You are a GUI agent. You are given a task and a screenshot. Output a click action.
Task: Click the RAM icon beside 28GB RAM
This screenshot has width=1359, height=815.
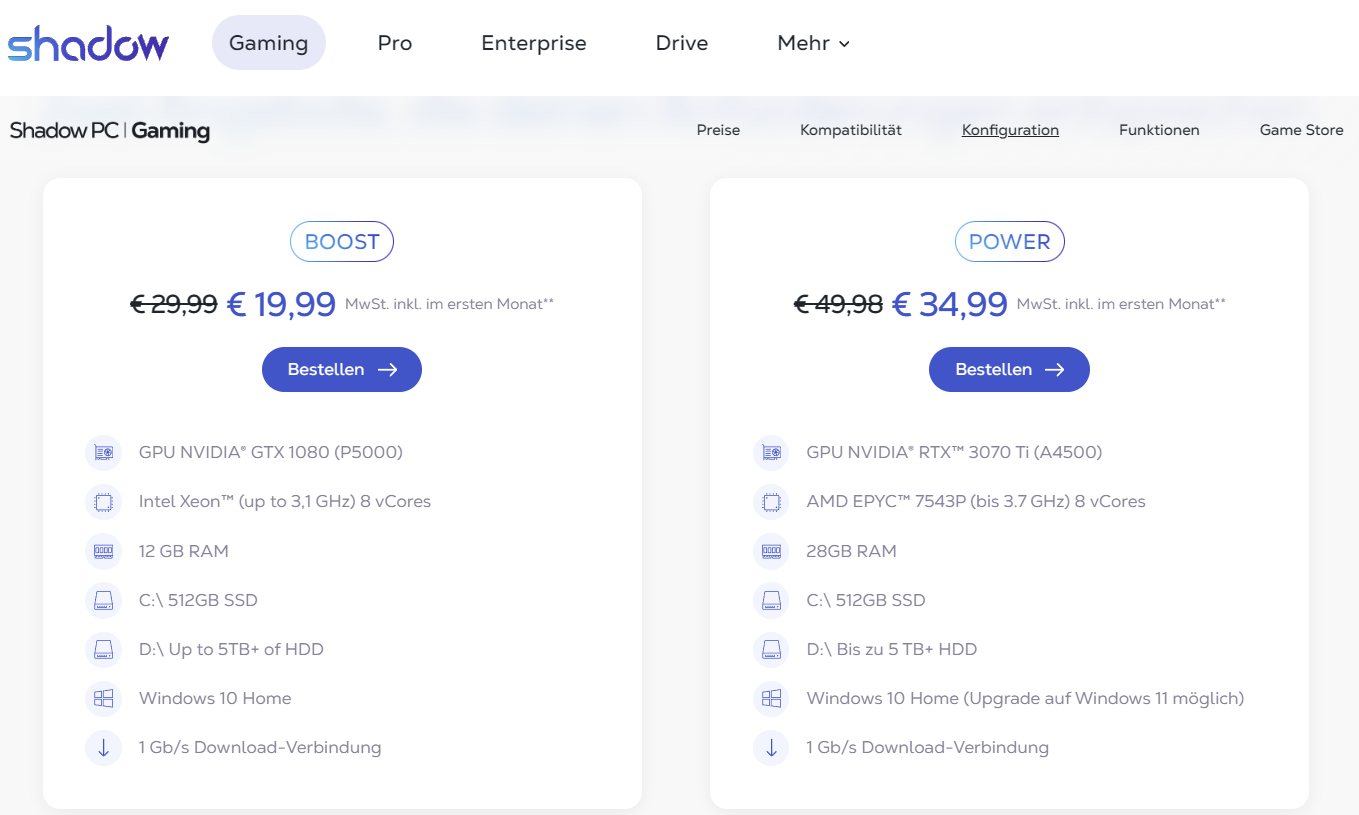[771, 551]
